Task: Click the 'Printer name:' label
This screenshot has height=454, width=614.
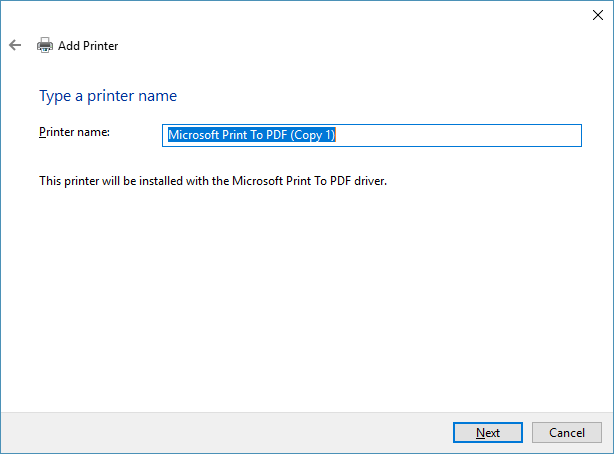Action: pos(74,132)
